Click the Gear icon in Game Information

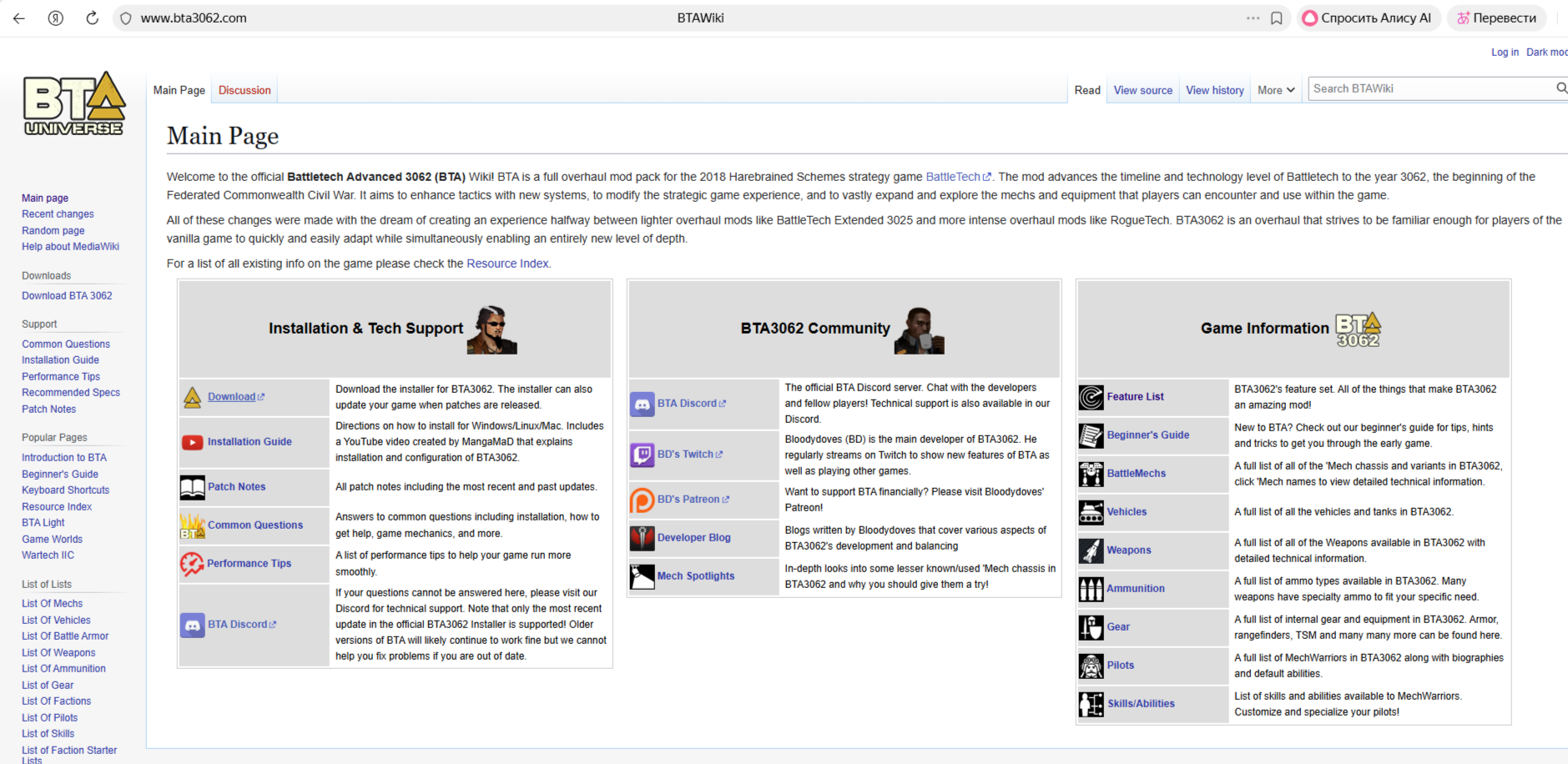click(1092, 628)
